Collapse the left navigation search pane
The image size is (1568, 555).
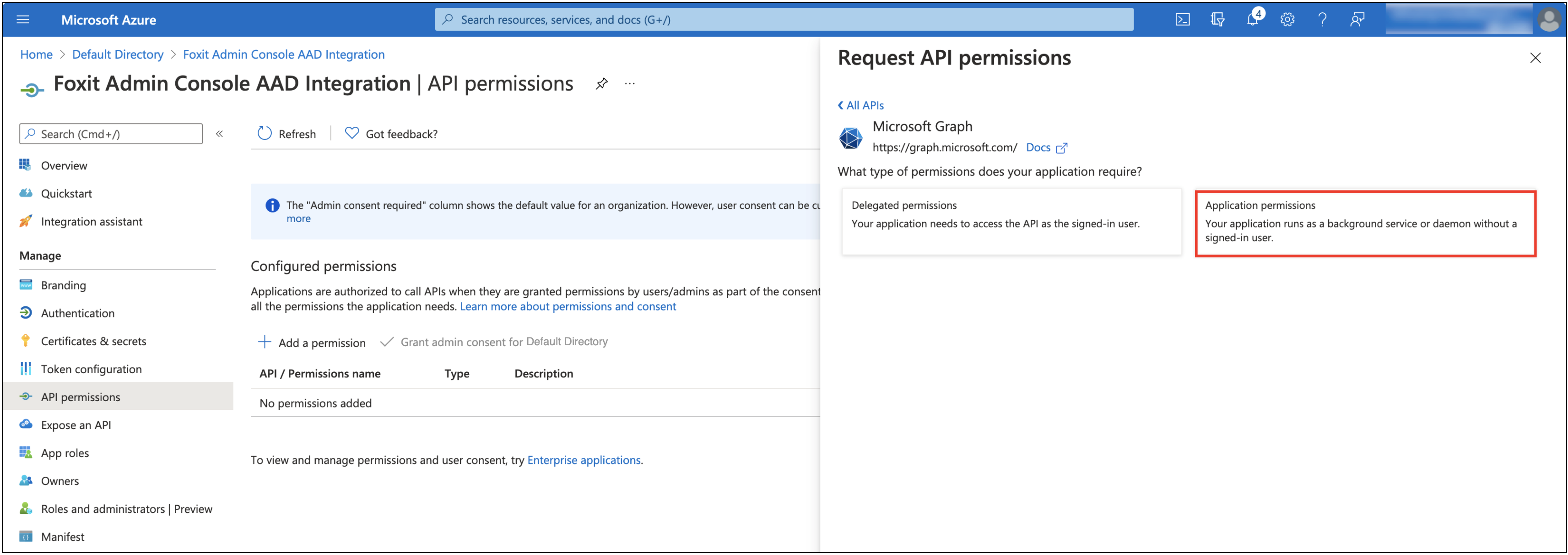219,133
